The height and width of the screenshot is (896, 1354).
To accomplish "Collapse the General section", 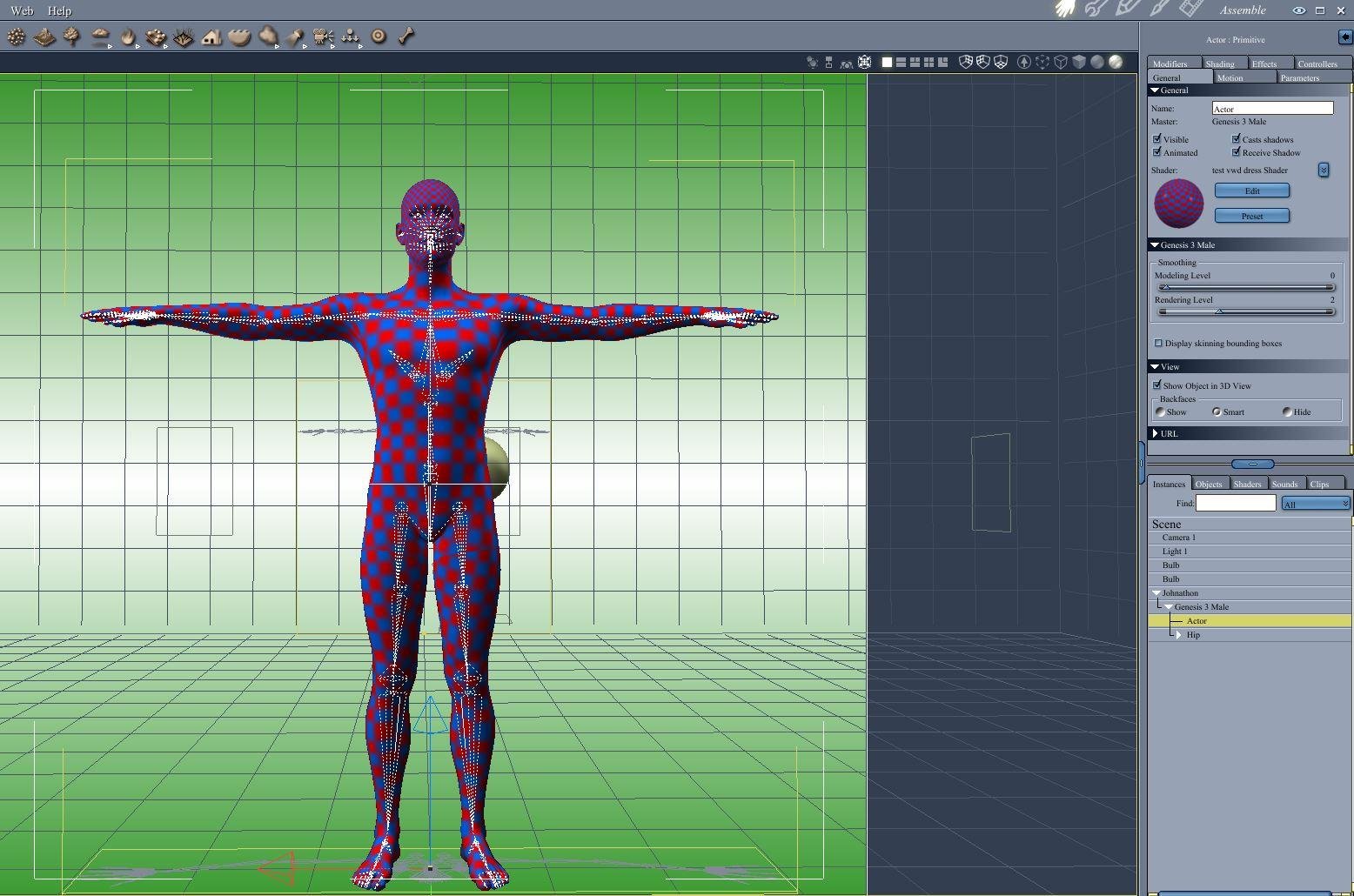I will [1155, 90].
